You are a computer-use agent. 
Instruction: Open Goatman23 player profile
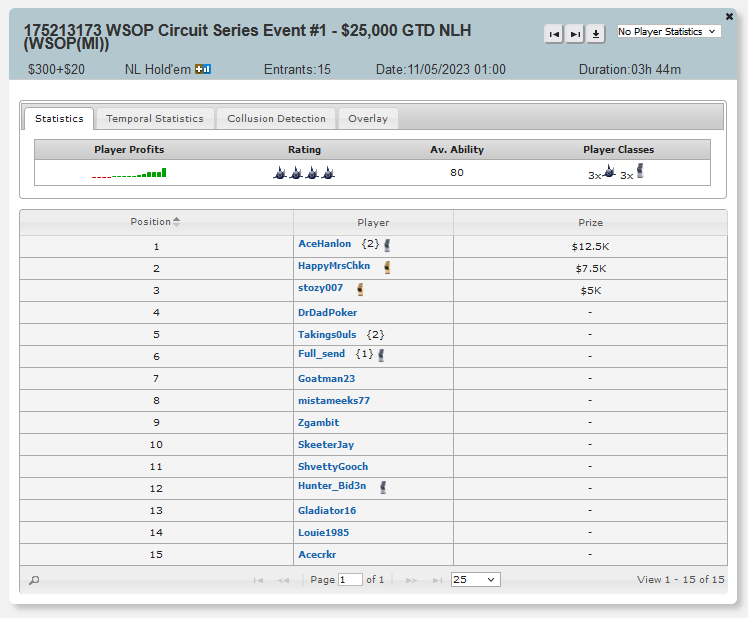tap(326, 378)
